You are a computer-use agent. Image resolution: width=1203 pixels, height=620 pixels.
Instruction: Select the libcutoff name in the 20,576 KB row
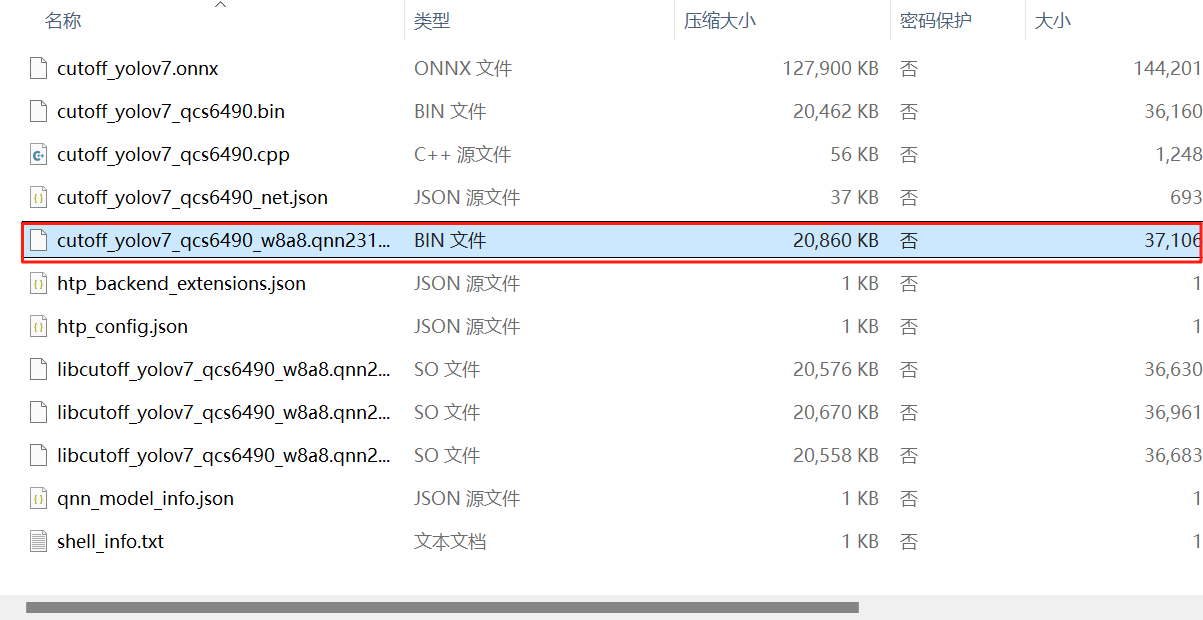click(x=224, y=370)
